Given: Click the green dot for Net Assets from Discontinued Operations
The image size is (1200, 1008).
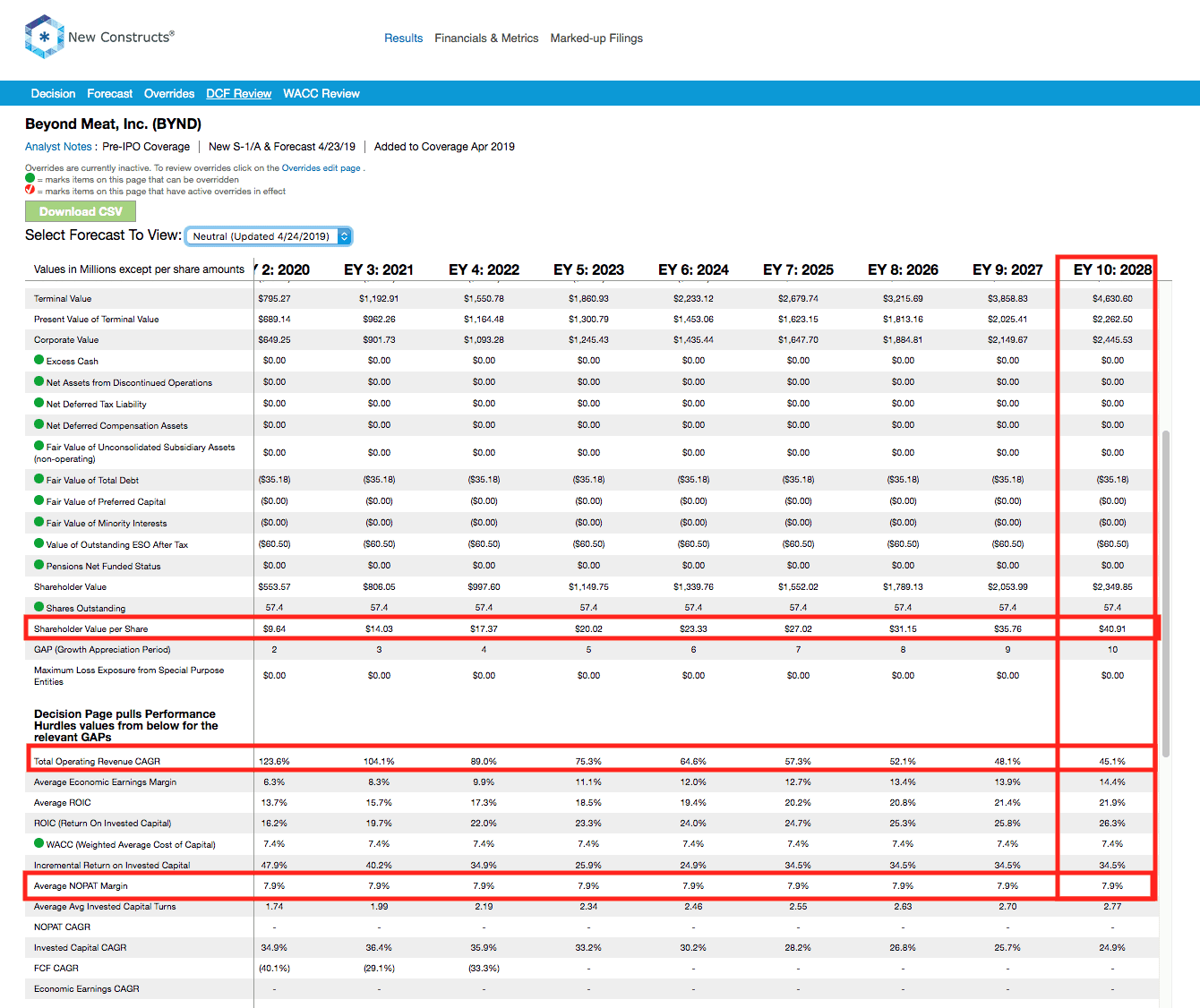Looking at the screenshot, I should (39, 381).
